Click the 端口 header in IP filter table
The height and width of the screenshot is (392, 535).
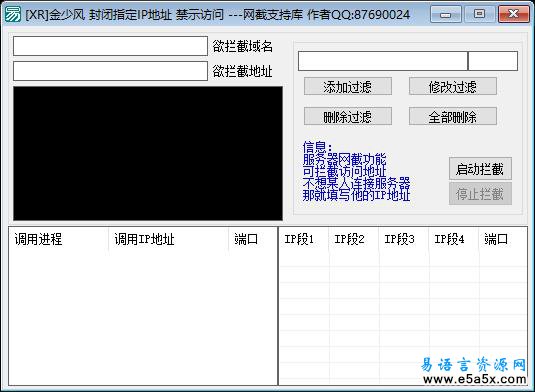point(503,239)
